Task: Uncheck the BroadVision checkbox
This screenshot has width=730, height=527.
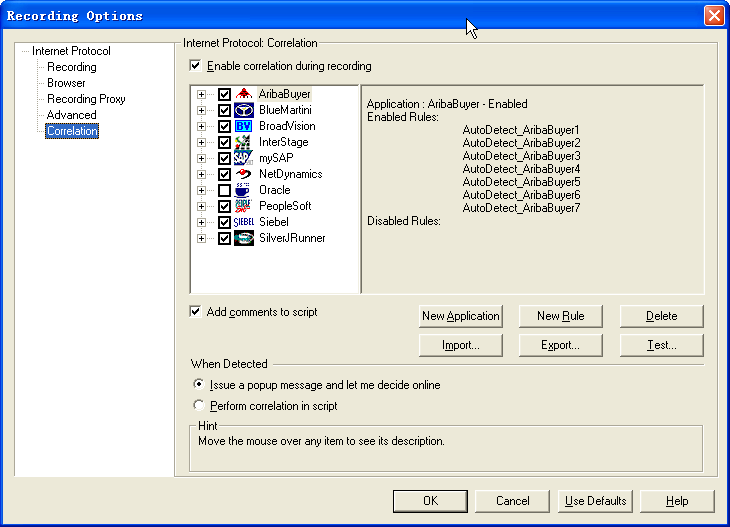Action: [x=224, y=126]
